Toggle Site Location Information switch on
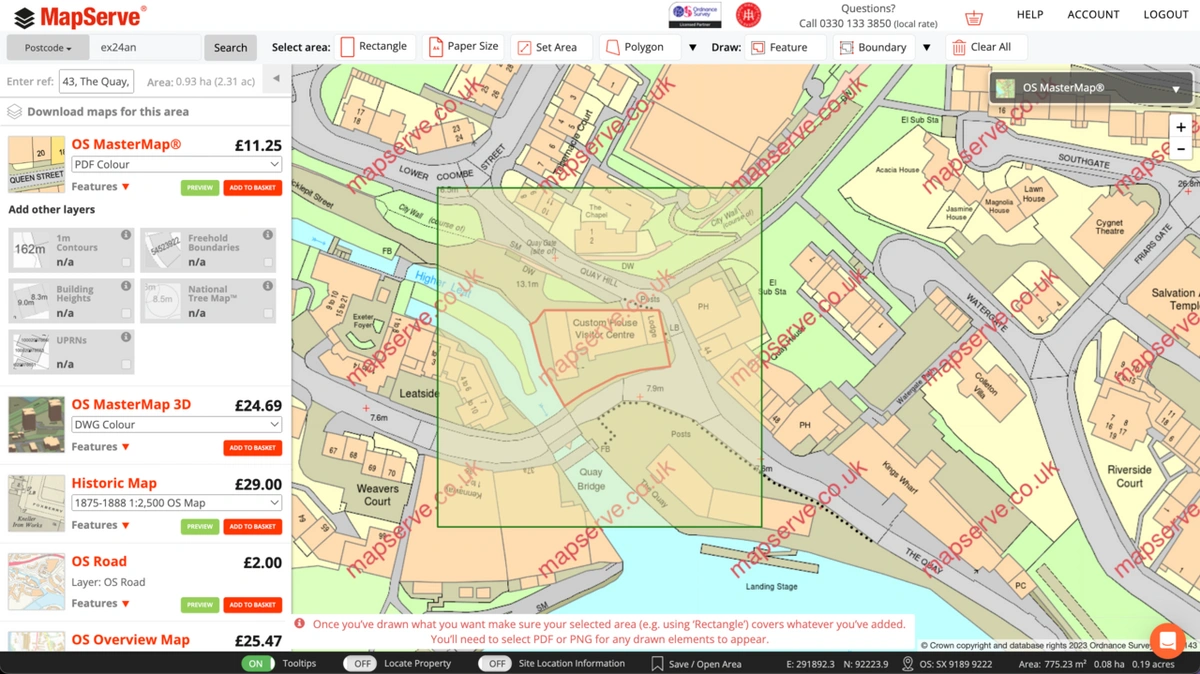 [493, 663]
